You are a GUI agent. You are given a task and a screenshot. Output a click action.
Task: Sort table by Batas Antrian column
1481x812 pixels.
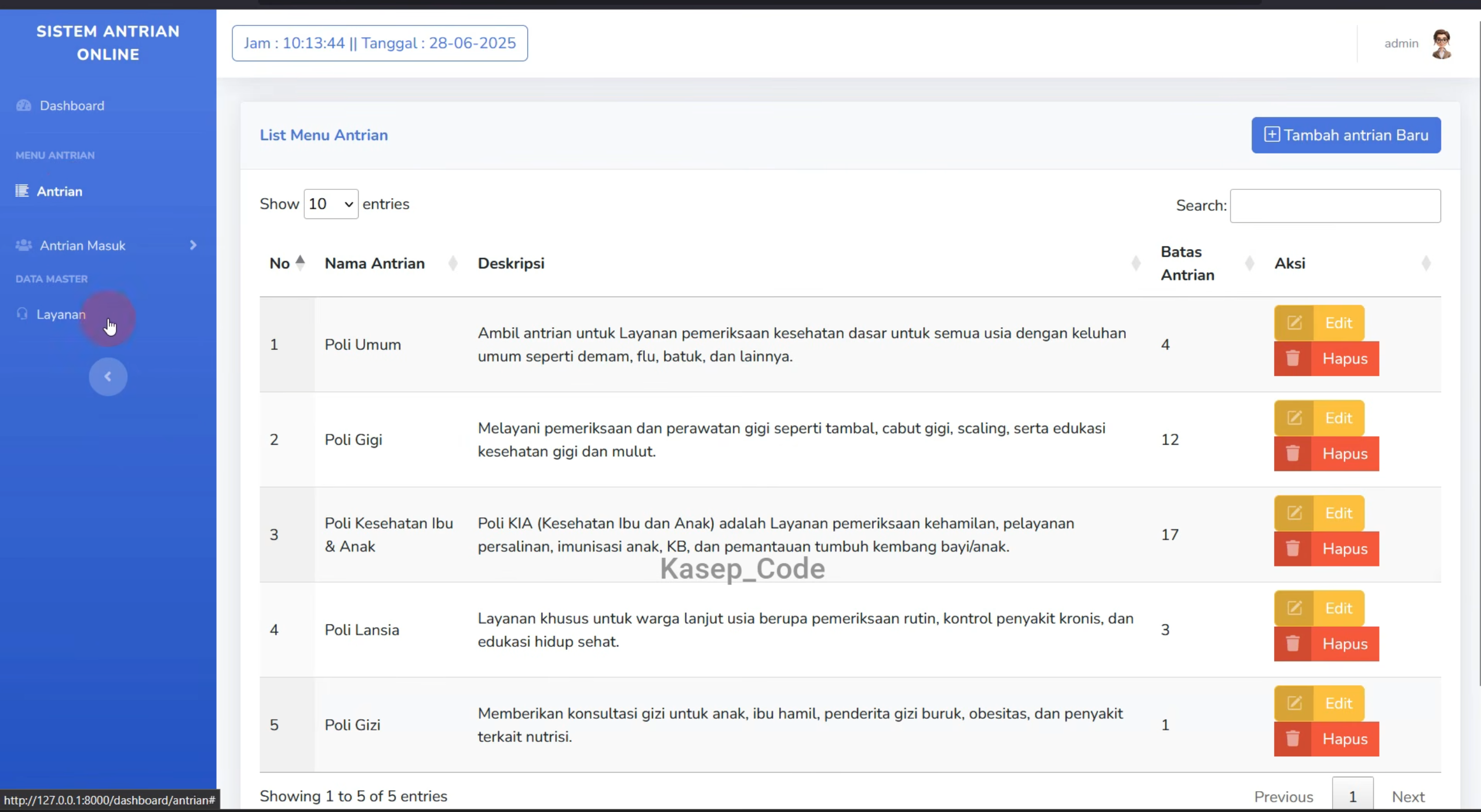pos(1208,263)
